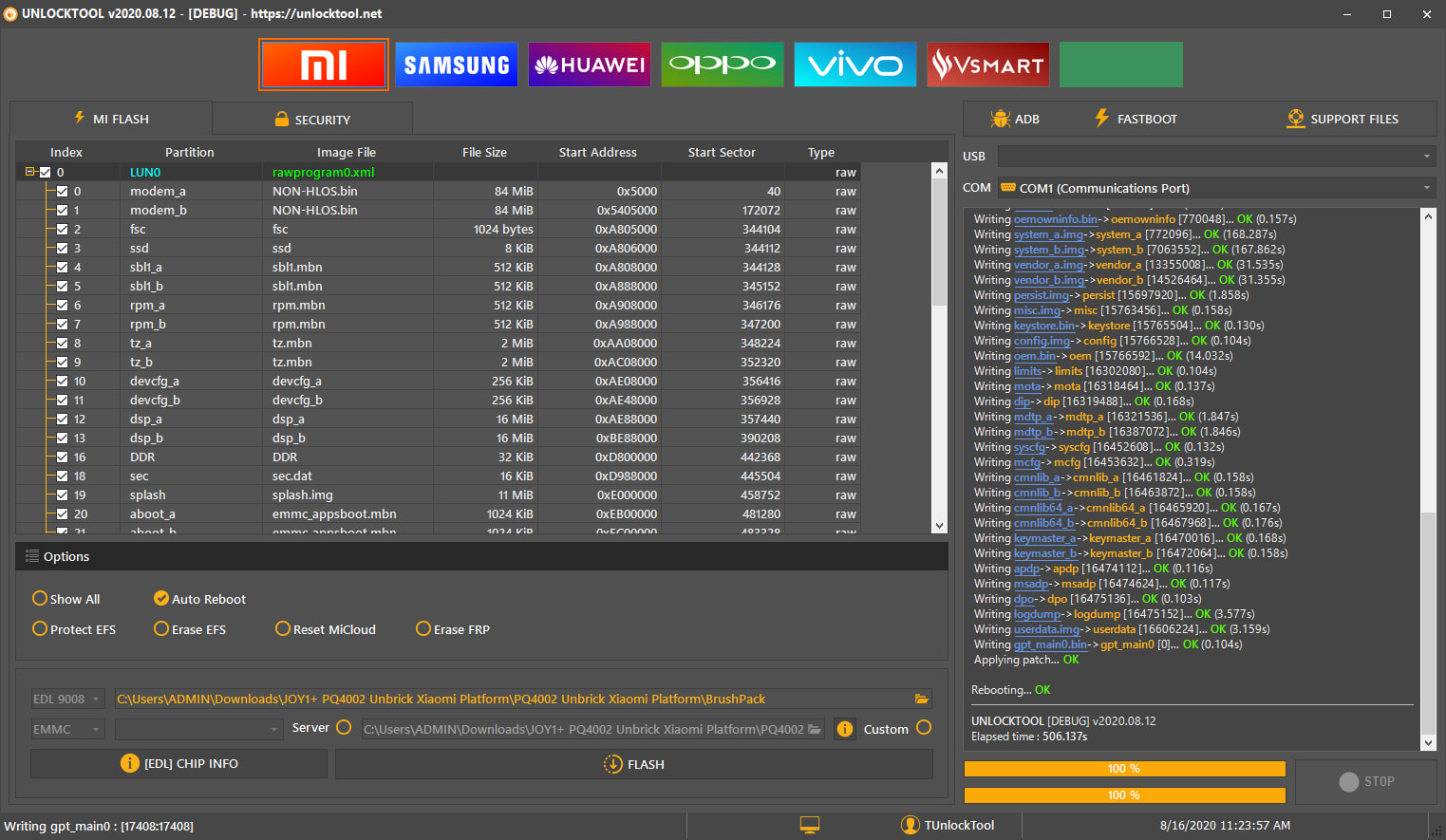The height and width of the screenshot is (840, 1446).
Task: Open the system_a.img link in the log
Action: coord(1048,234)
